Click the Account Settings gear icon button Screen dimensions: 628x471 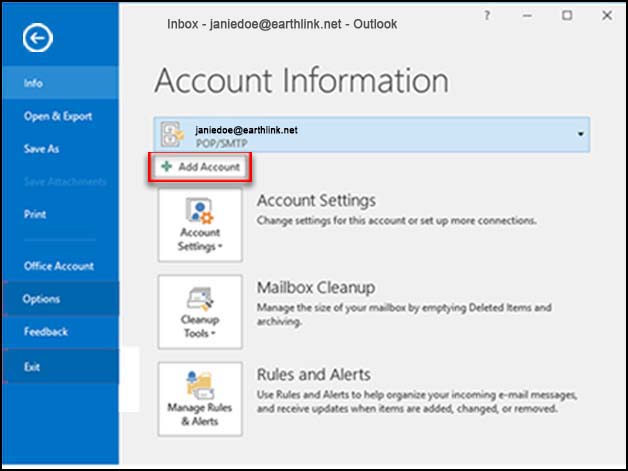(x=200, y=225)
